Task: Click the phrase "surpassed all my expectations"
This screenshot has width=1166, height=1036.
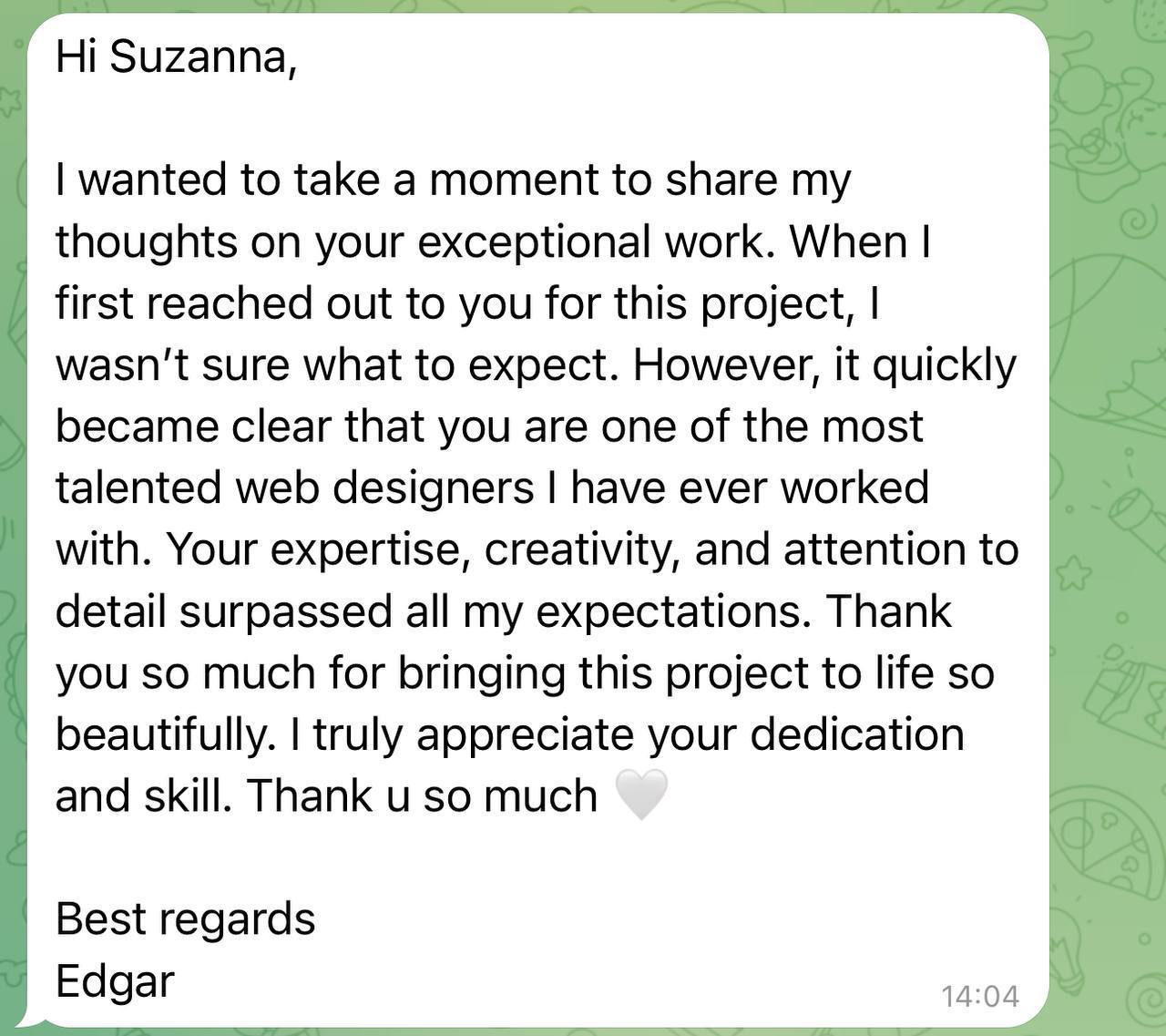Action: (x=493, y=610)
